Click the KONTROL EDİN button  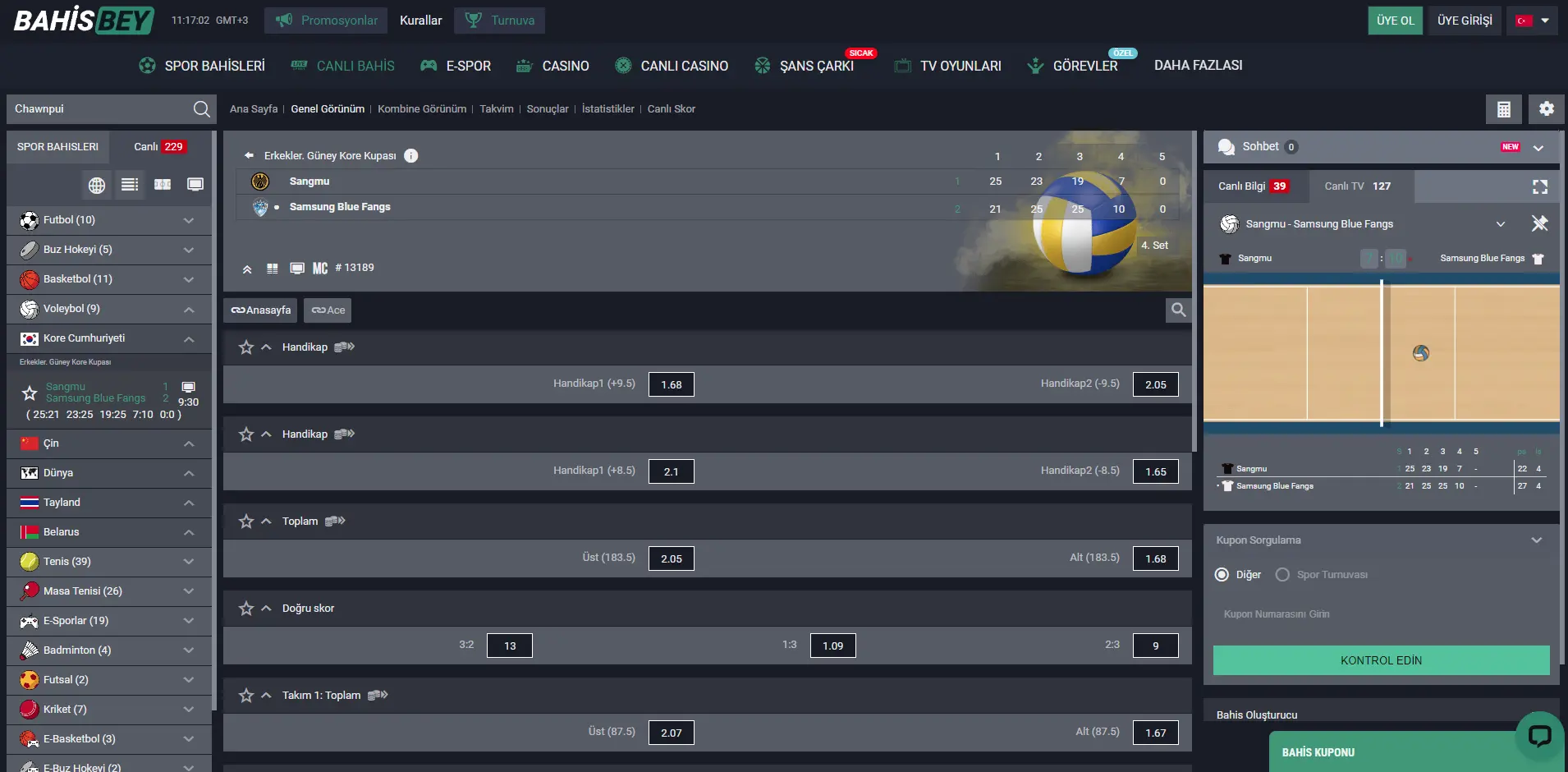coord(1381,660)
